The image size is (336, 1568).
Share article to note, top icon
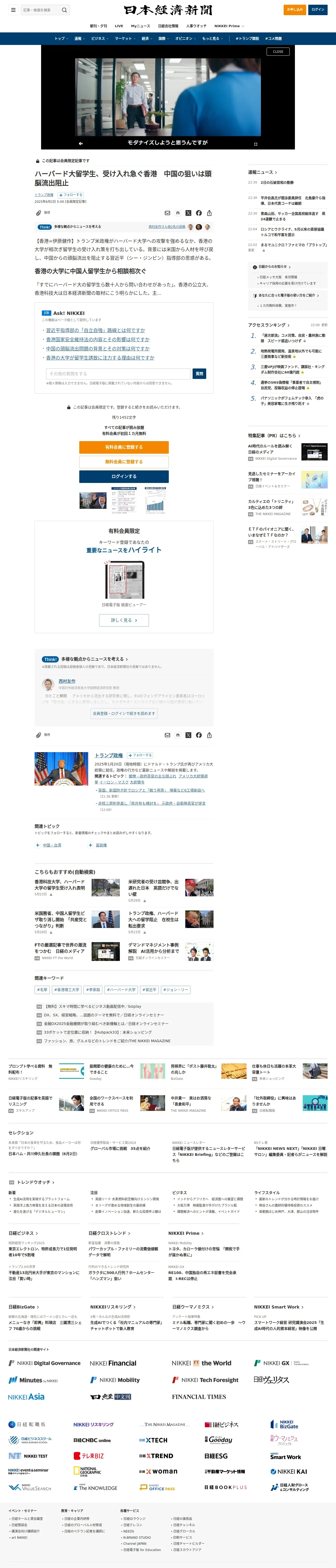coord(177,213)
